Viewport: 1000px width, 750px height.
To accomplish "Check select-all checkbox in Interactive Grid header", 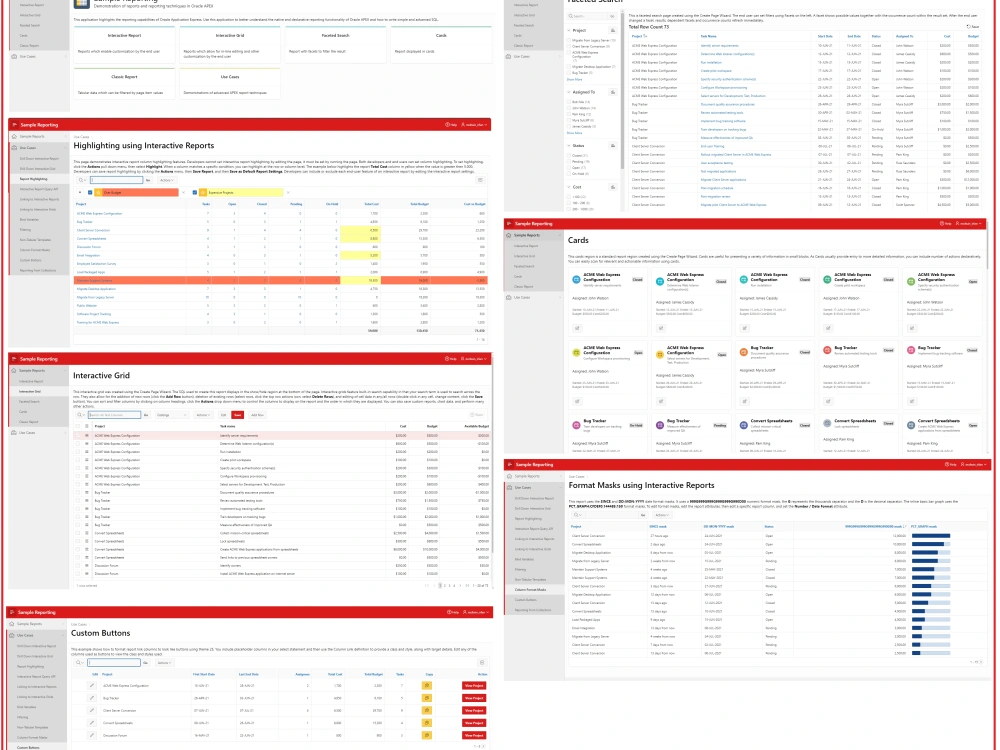I will point(78,426).
